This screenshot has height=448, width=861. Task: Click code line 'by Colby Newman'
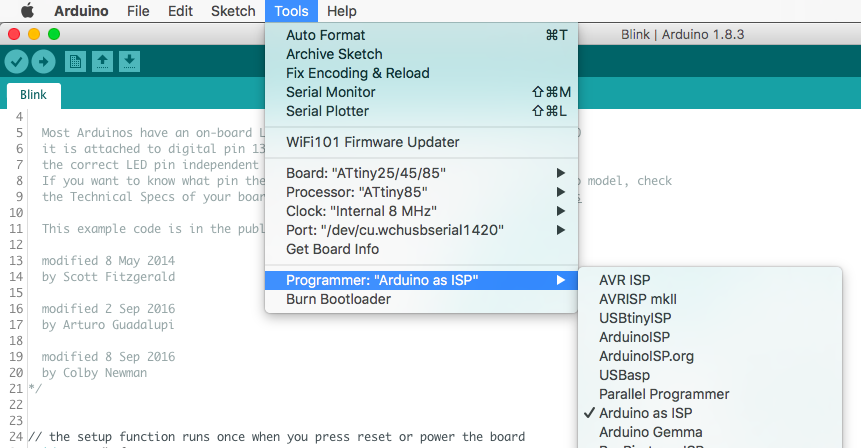click(x=94, y=373)
